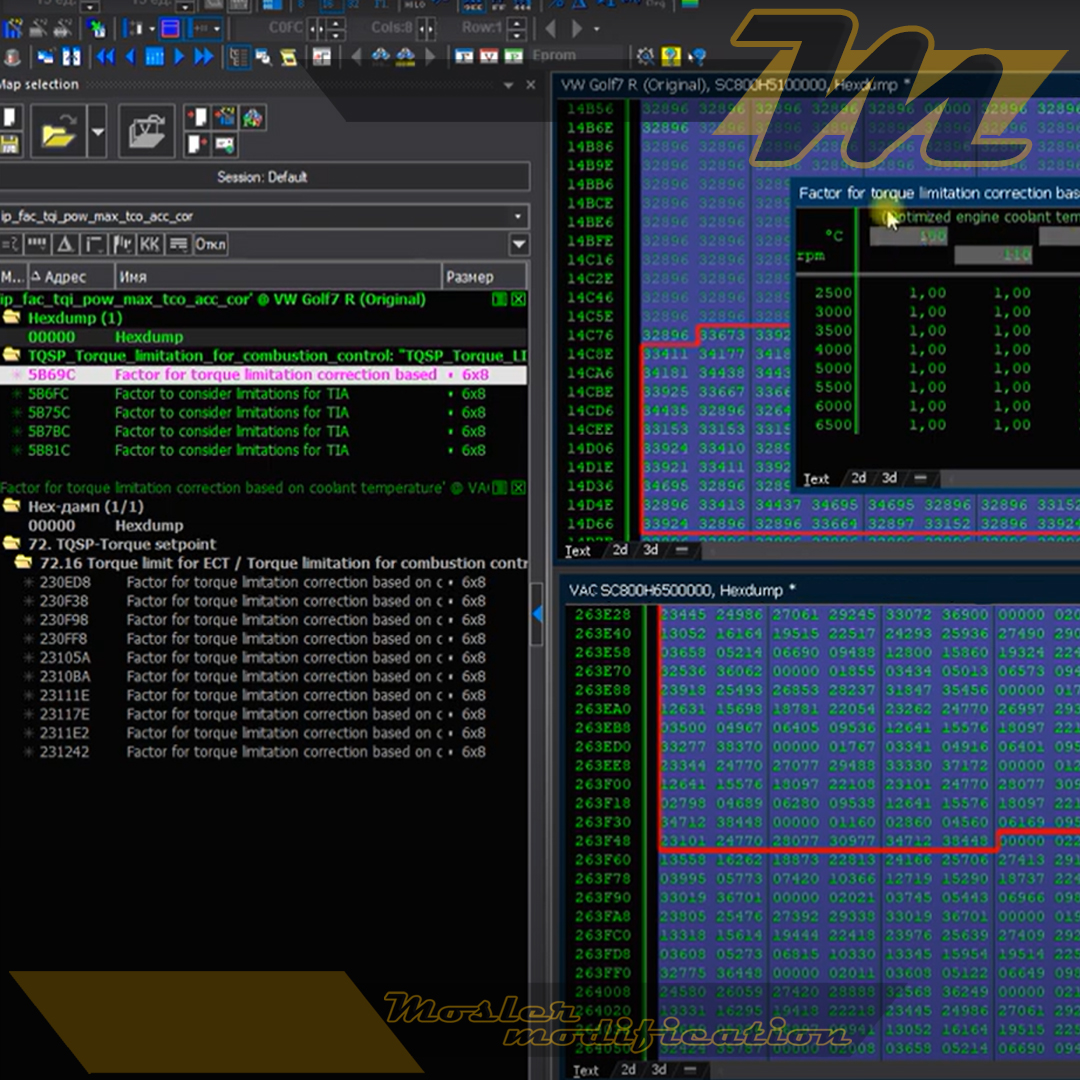Image resolution: width=1080 pixels, height=1080 pixels.
Task: Toggle the green icon beside the Golf7 R group header
Action: (x=499, y=299)
